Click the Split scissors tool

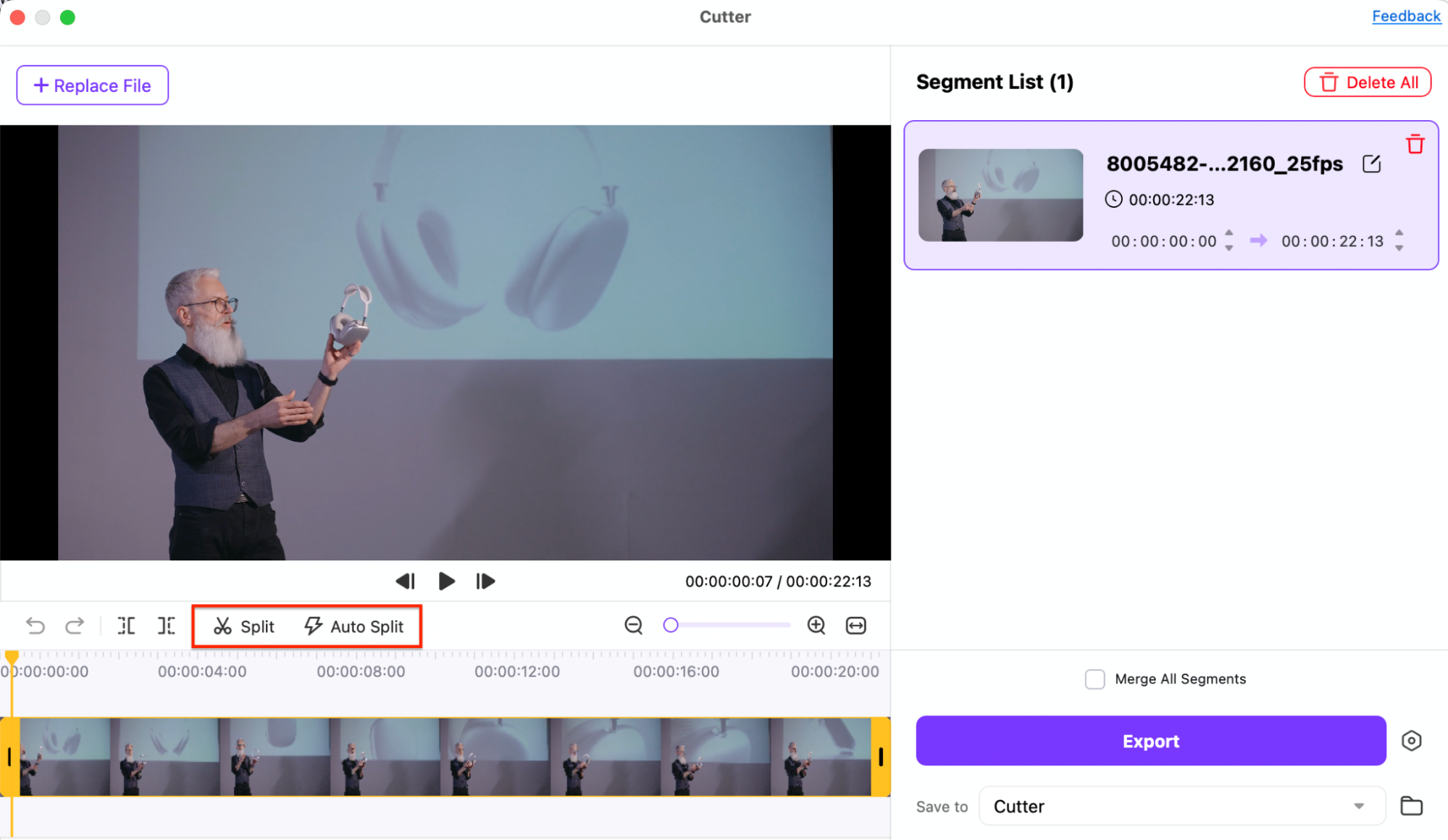[243, 626]
